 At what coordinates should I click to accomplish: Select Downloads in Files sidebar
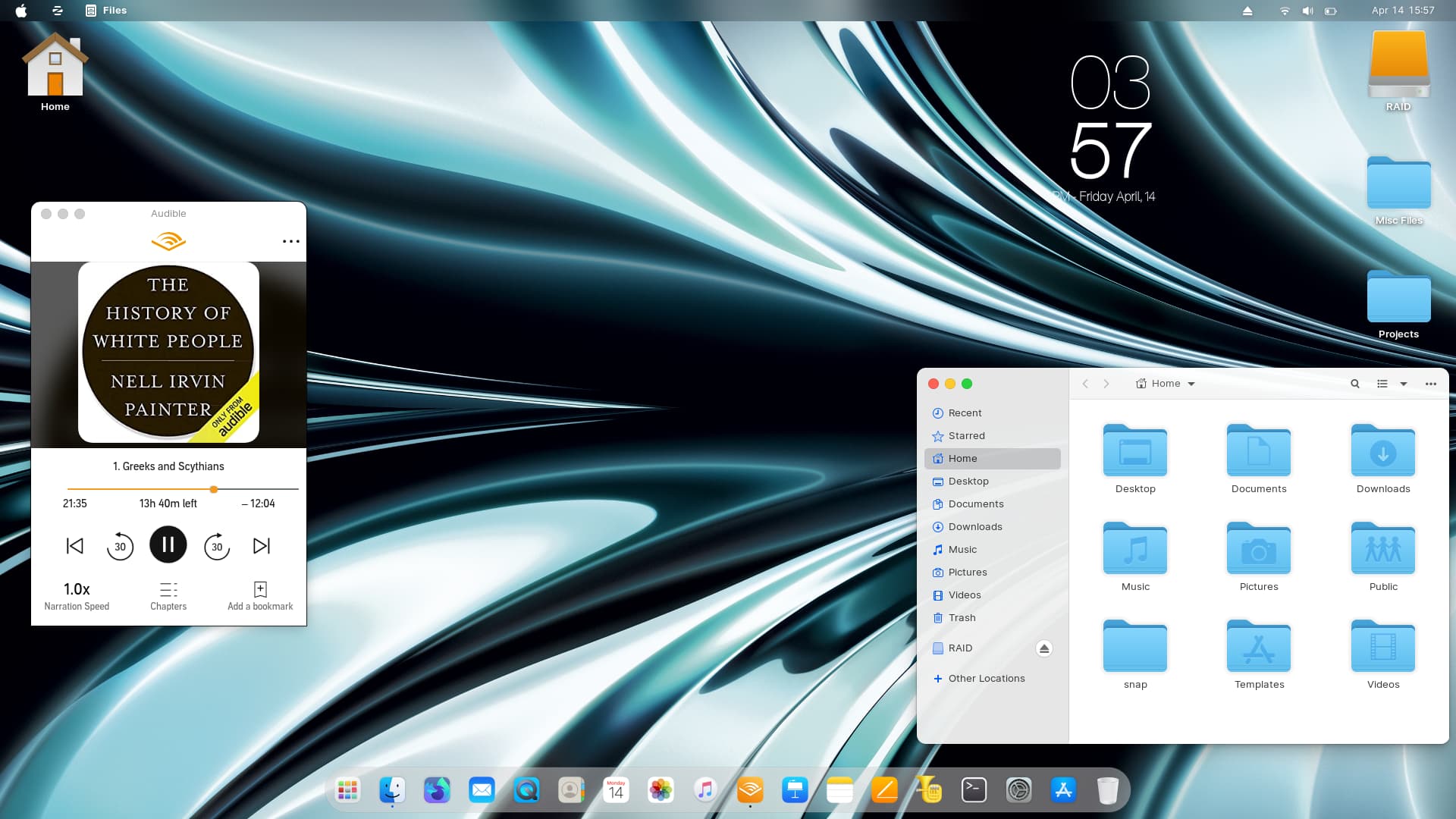pos(992,527)
